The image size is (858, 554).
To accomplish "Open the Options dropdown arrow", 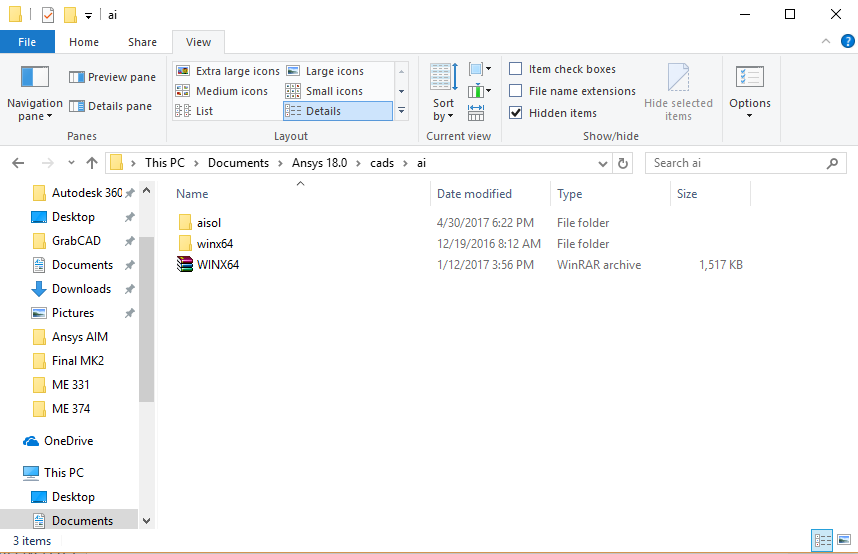I will [x=750, y=116].
